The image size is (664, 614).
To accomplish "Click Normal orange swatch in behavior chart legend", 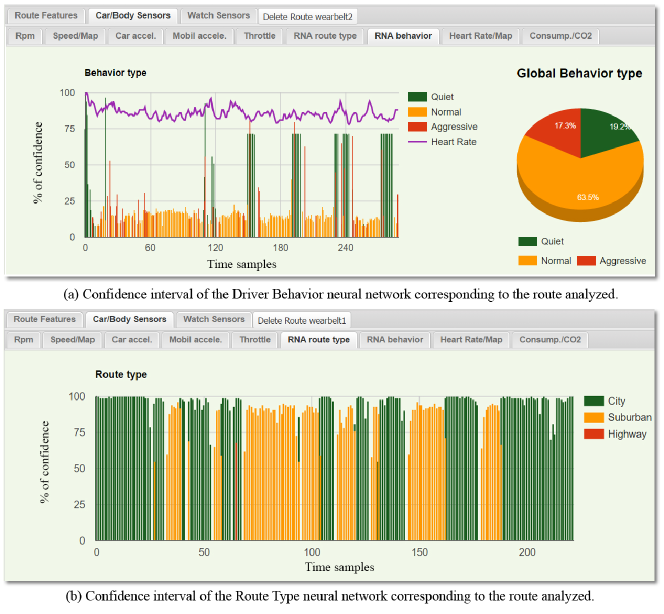I will 417,112.
